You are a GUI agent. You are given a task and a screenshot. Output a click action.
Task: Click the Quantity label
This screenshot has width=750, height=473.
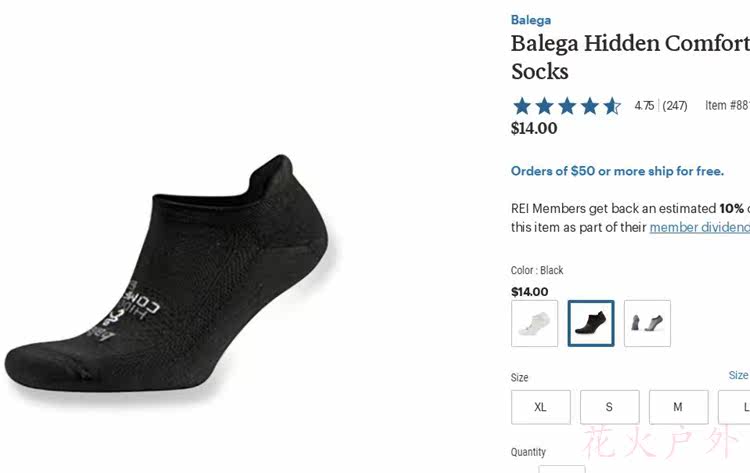click(528, 452)
